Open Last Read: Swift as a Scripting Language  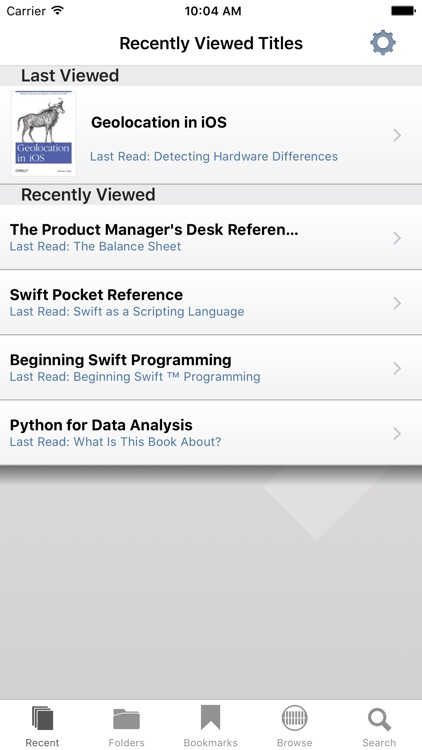tap(127, 311)
